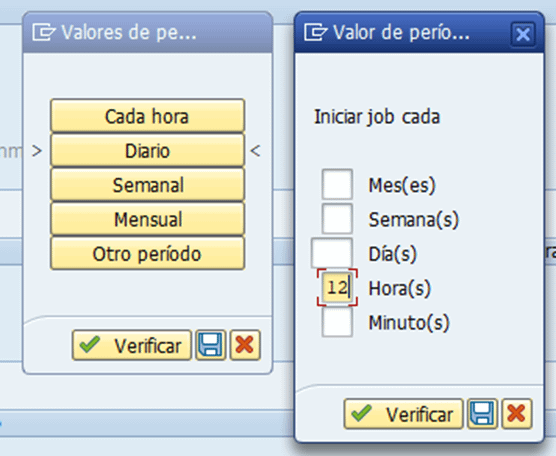This screenshot has height=456, width=556.
Task: Click the title icon of Valores de período dialog
Action: (x=44, y=32)
